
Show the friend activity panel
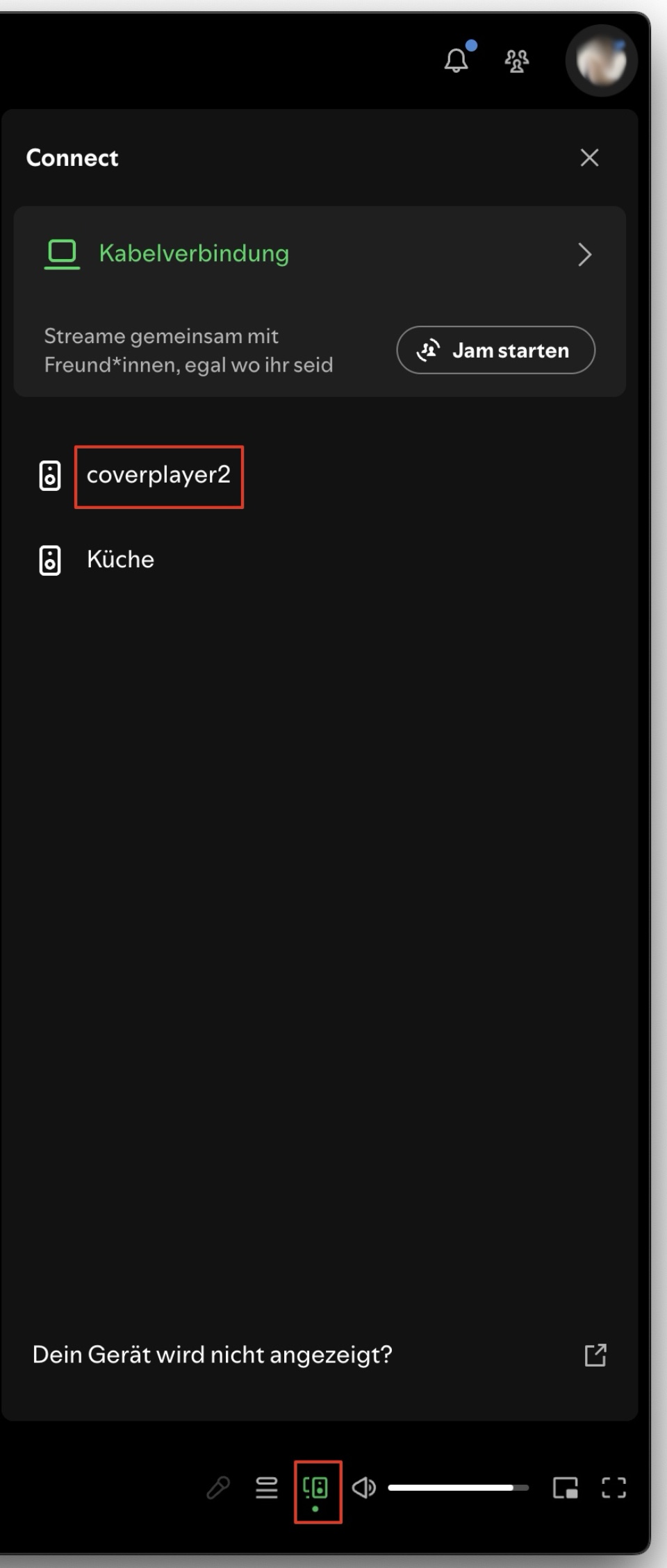516,61
